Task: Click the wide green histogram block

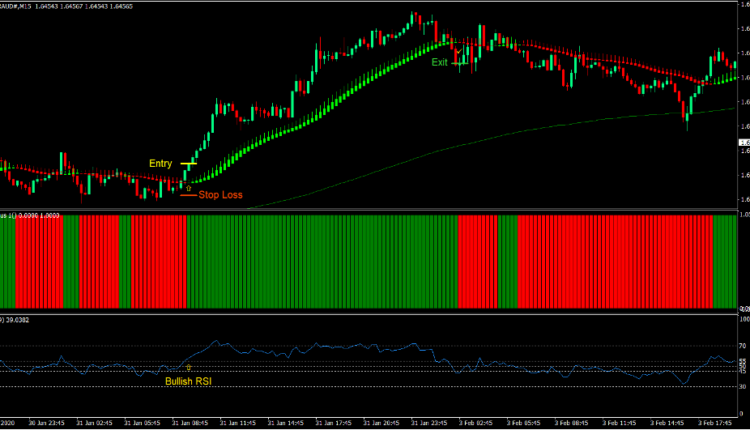Action: tap(320, 260)
